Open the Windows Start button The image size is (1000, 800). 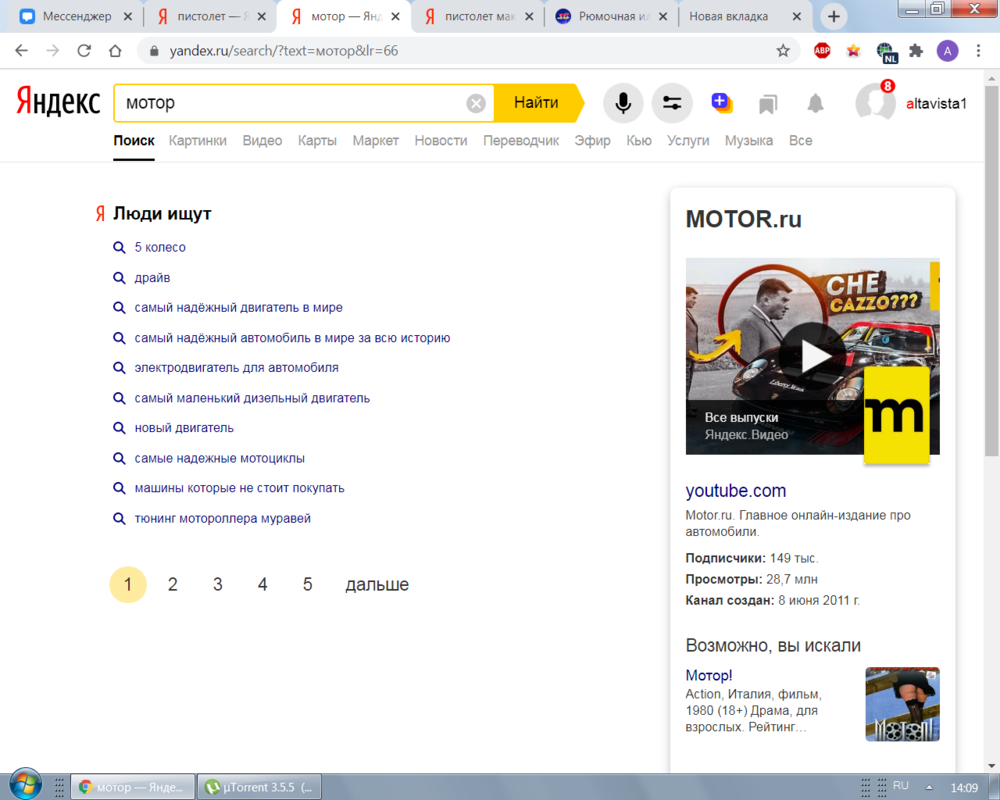26,785
